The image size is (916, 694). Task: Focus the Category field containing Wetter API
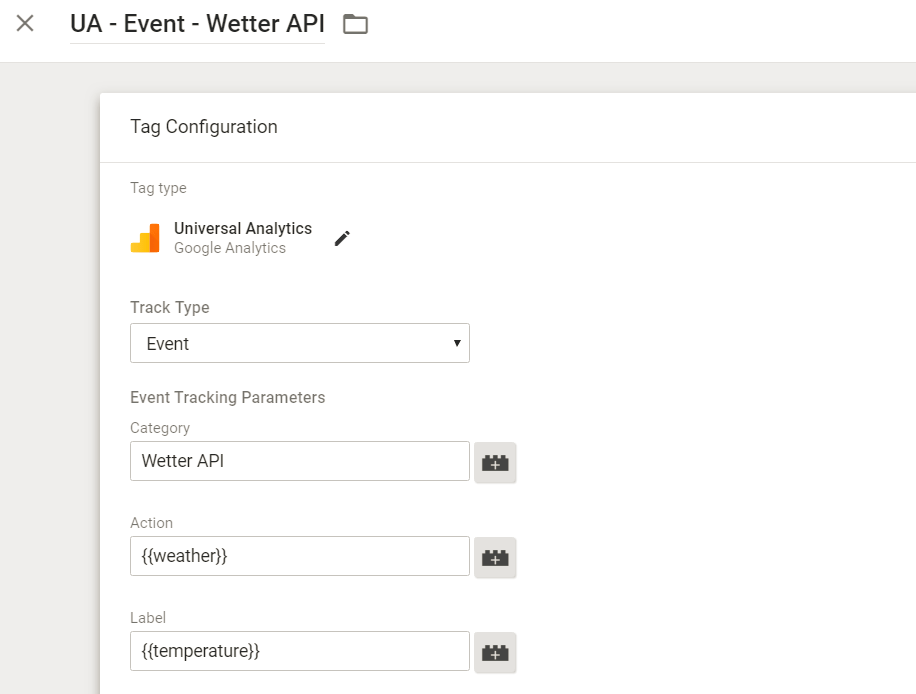299,461
